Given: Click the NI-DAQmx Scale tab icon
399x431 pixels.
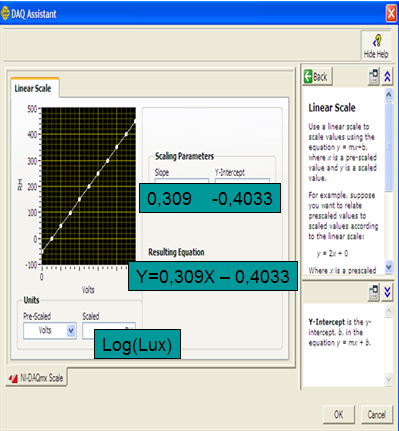Looking at the screenshot, I should coord(13,378).
